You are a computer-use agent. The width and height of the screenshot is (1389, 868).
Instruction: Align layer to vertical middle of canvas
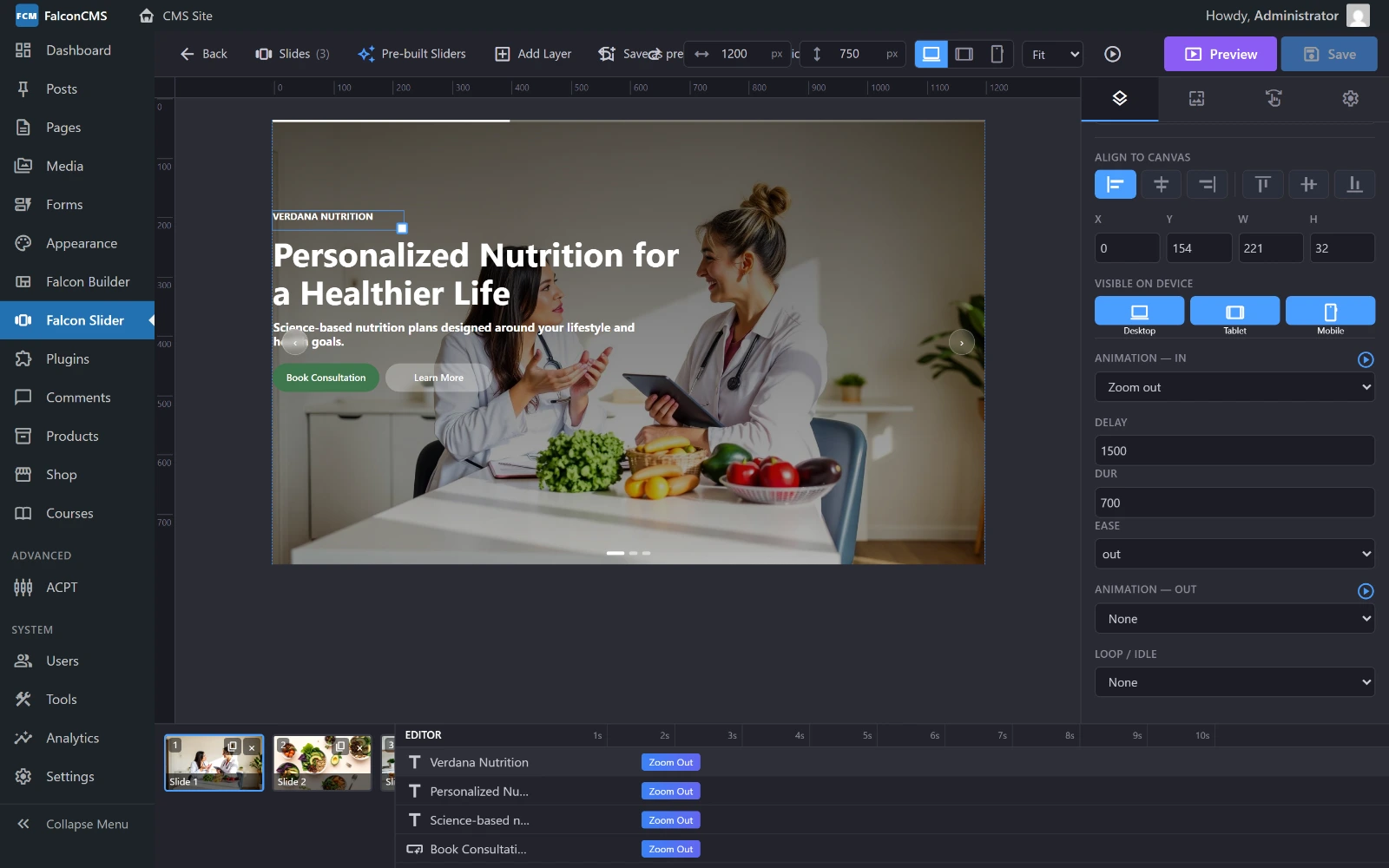coord(1308,184)
